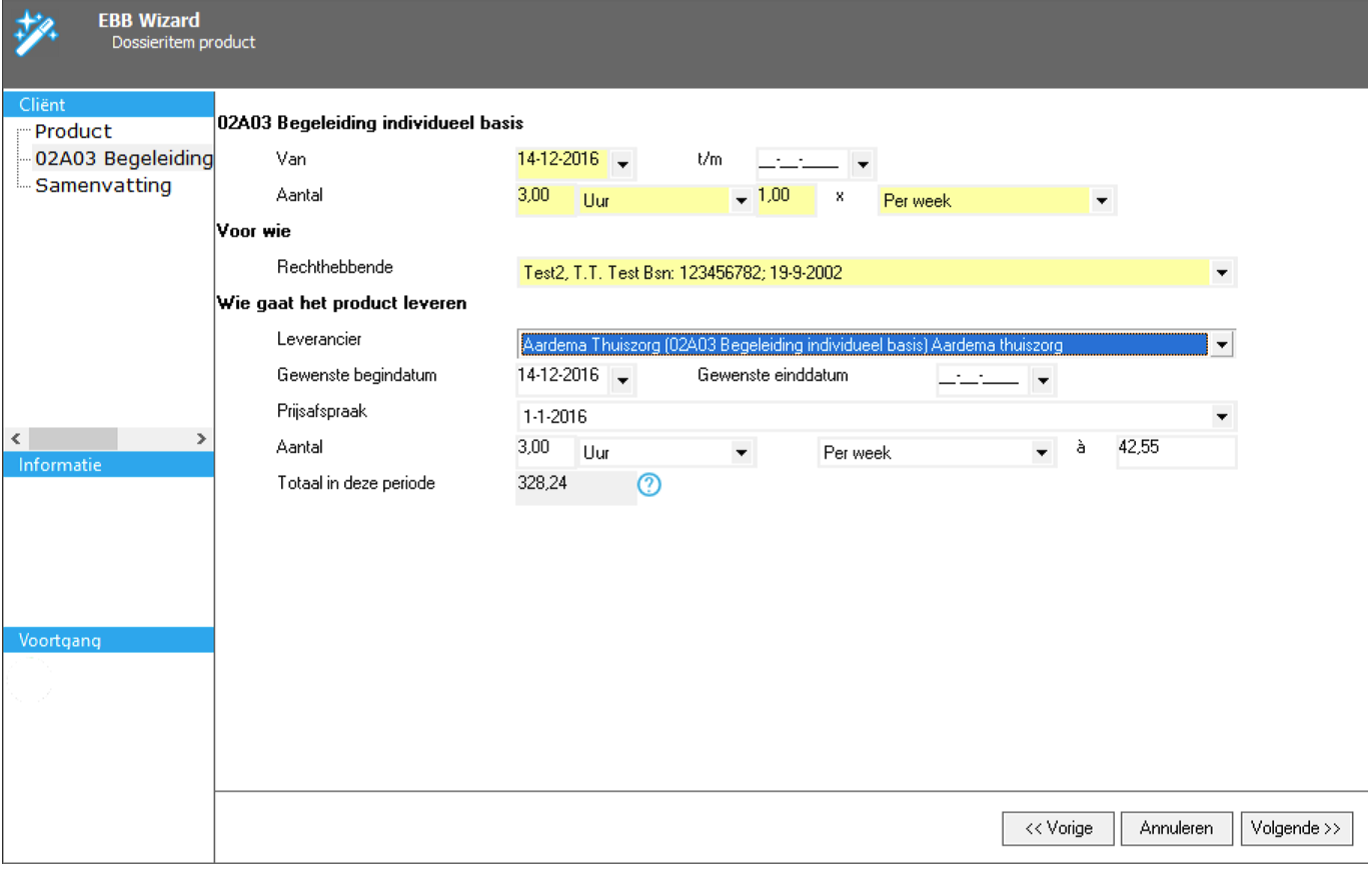1368x871 pixels.
Task: Open the Gewenste begindatum date picker
Action: pos(622,380)
